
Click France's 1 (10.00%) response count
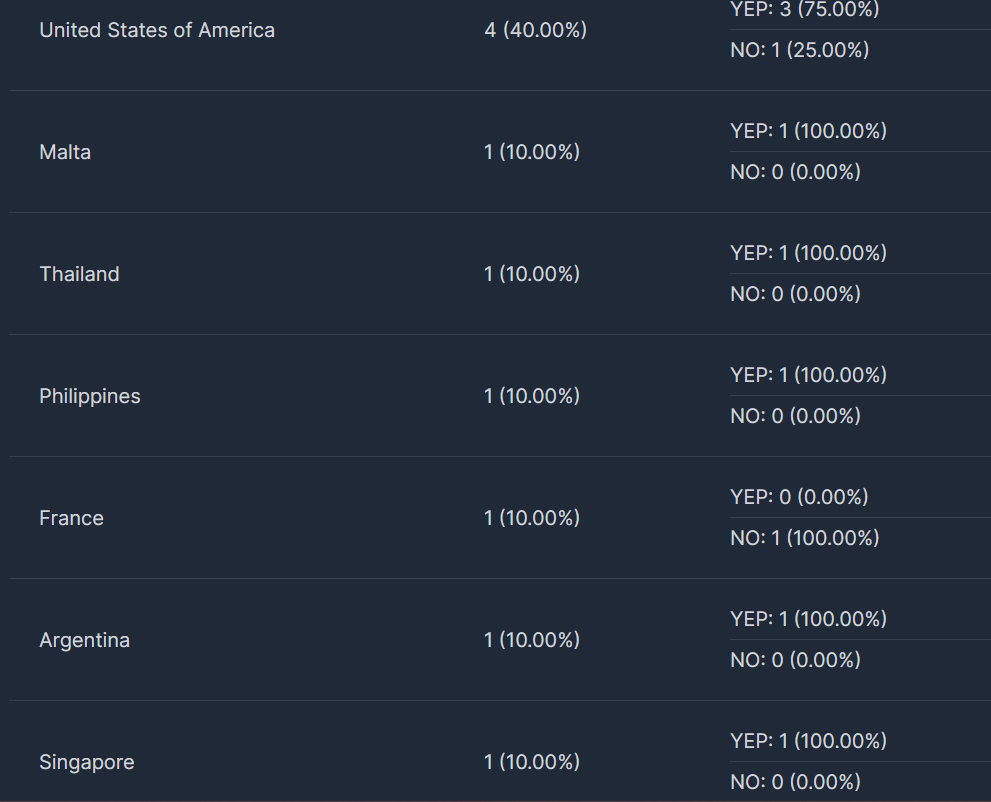[532, 518]
